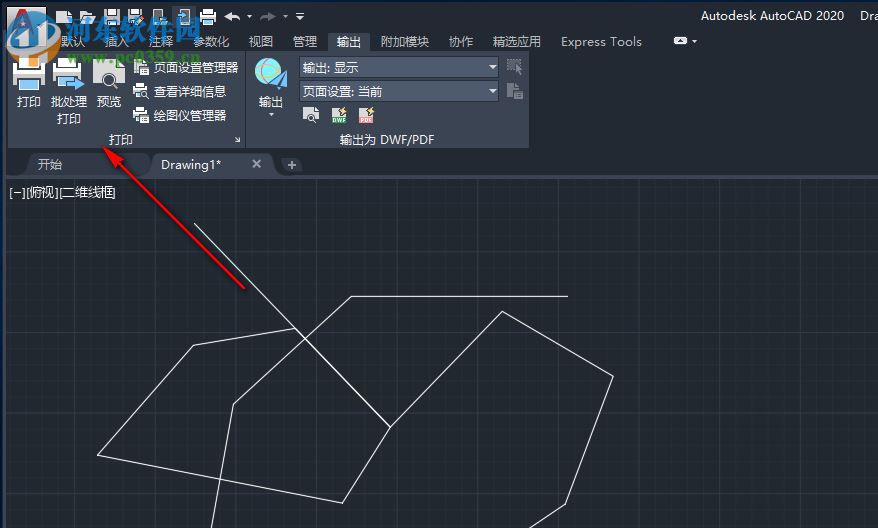Open the Undo history dropdown
This screenshot has height=528, width=878.
tap(250, 17)
